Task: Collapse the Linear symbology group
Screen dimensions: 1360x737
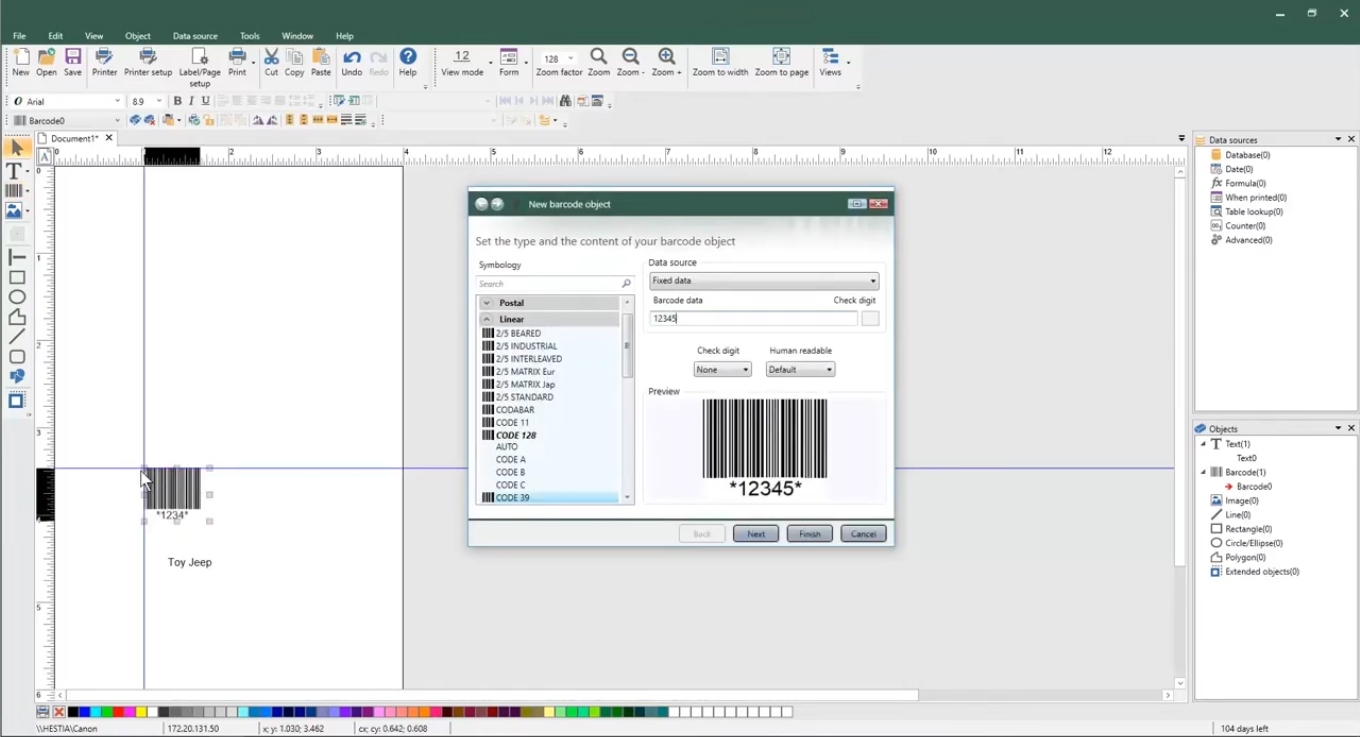Action: 487,319
